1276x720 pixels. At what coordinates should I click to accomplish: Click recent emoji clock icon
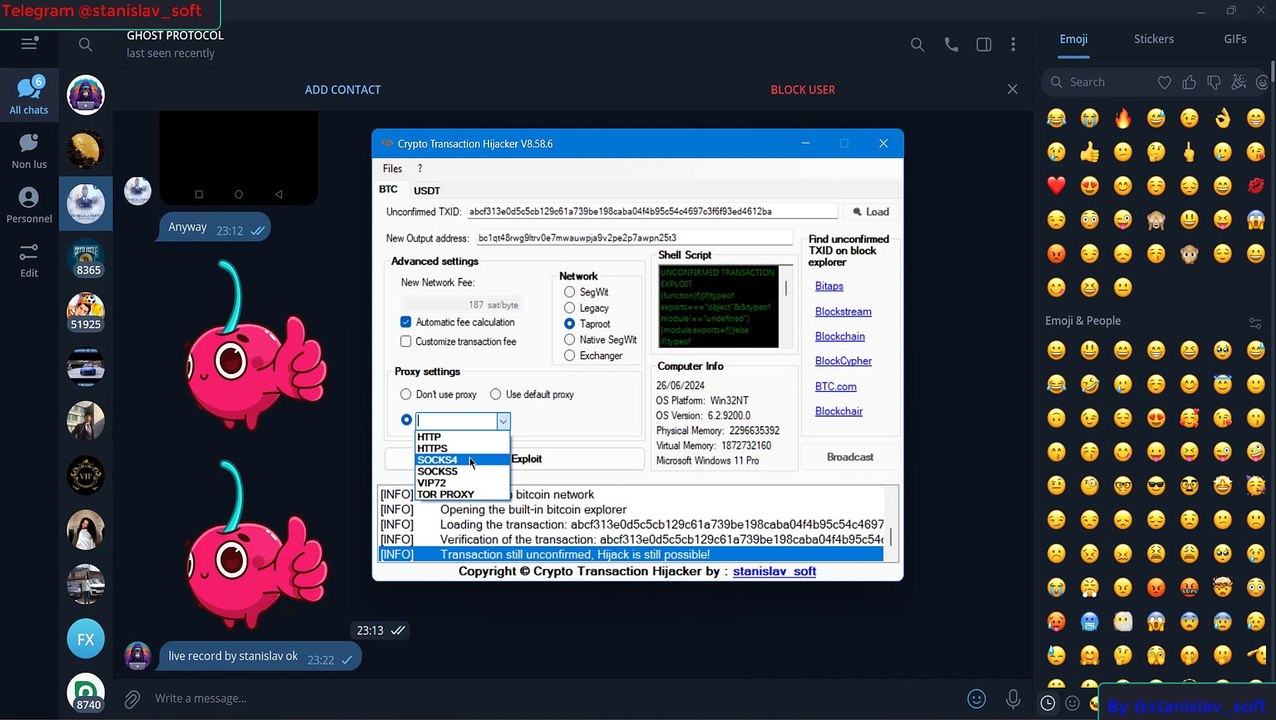coord(1047,703)
